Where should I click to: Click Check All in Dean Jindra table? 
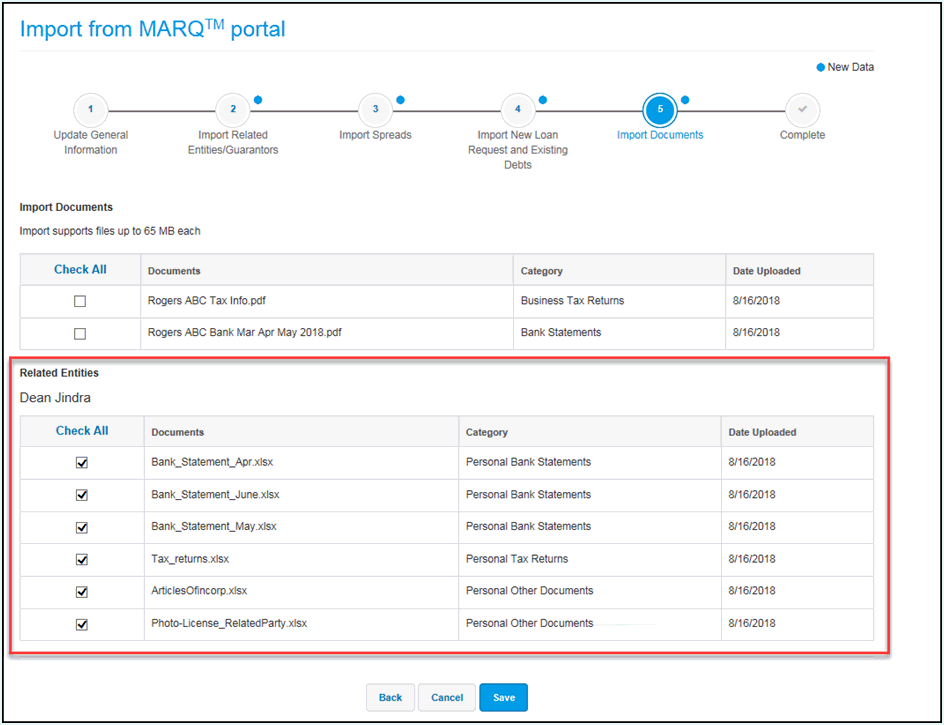pos(82,431)
